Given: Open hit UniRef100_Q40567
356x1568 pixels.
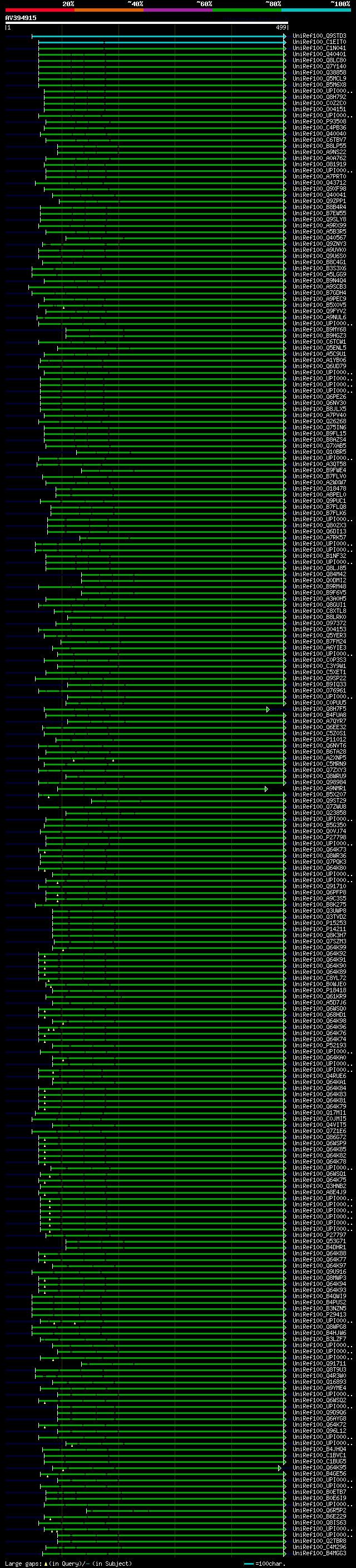Looking at the screenshot, I should pos(319,238).
